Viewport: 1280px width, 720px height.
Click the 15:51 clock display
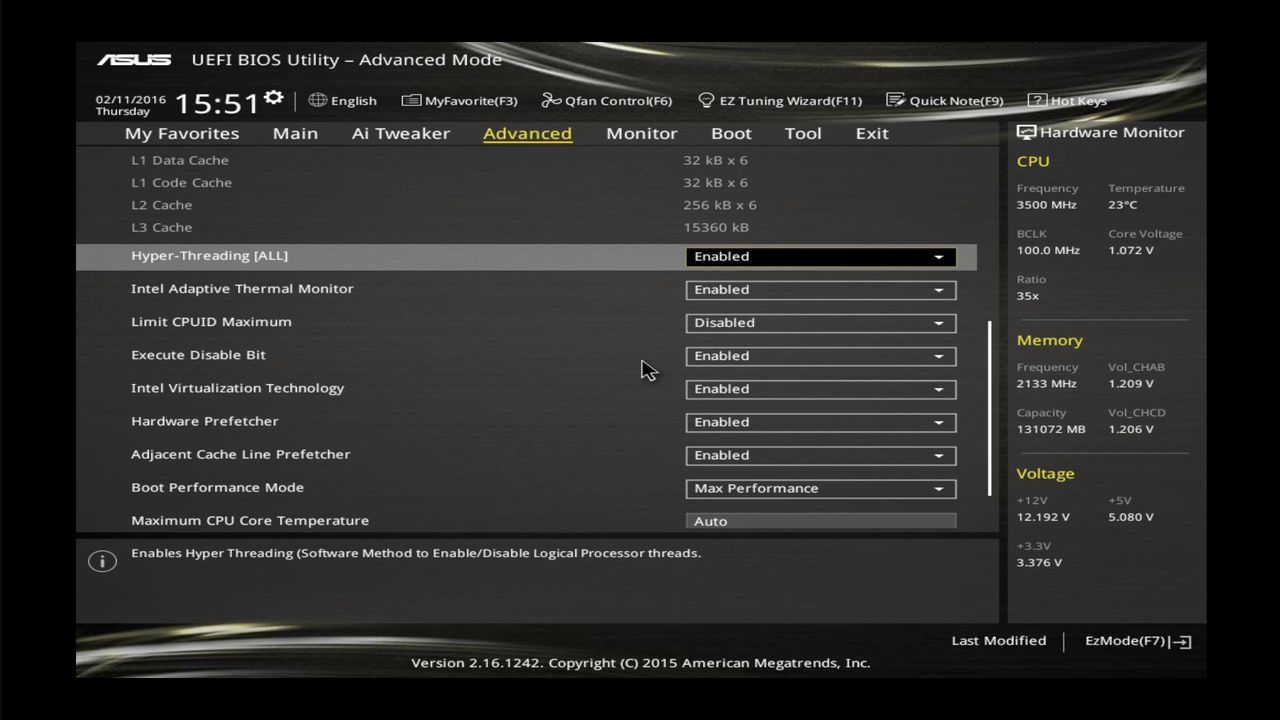[217, 104]
